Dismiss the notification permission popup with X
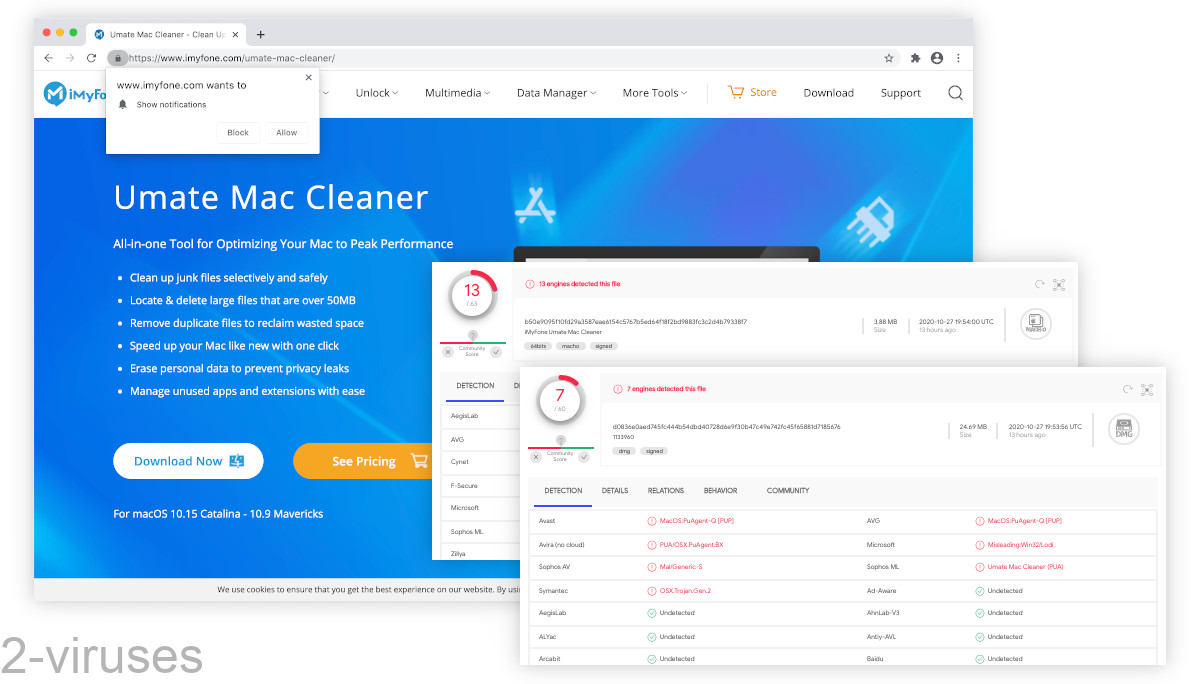Viewport: 1200px width, 684px height. click(x=308, y=77)
